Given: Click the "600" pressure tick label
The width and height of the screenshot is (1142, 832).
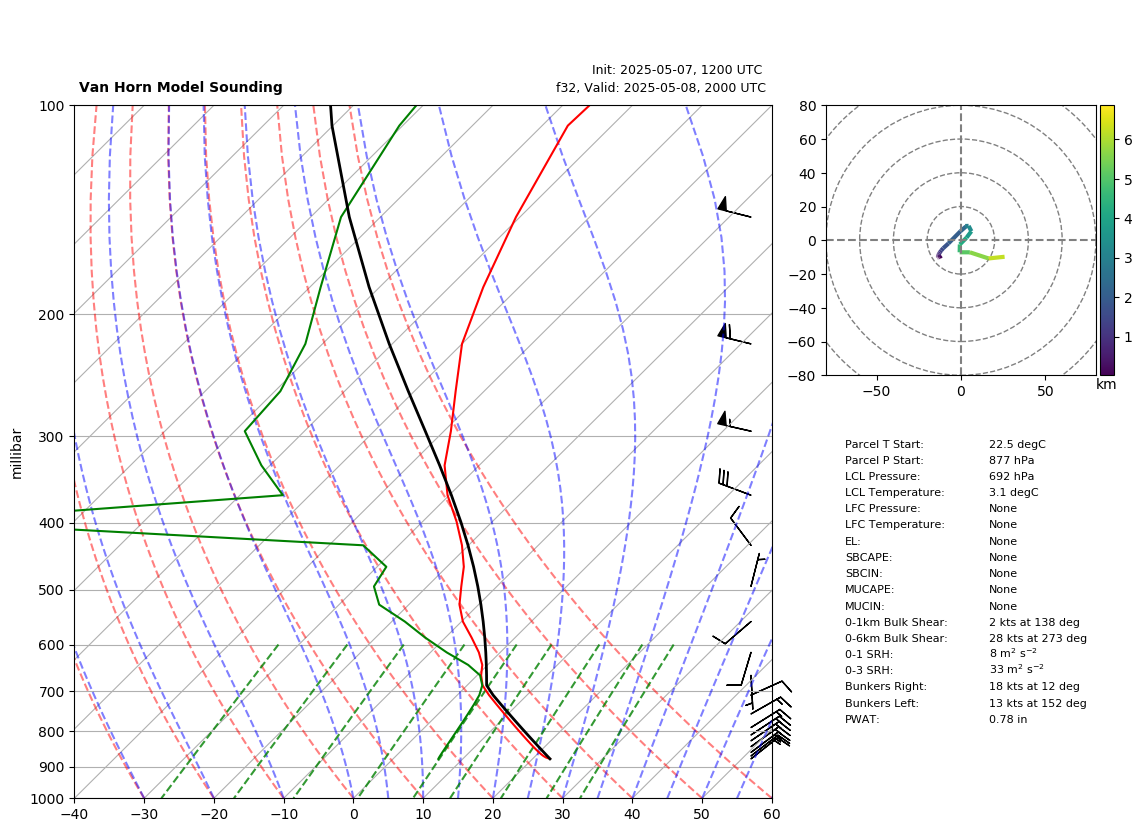Looking at the screenshot, I should tap(53, 645).
